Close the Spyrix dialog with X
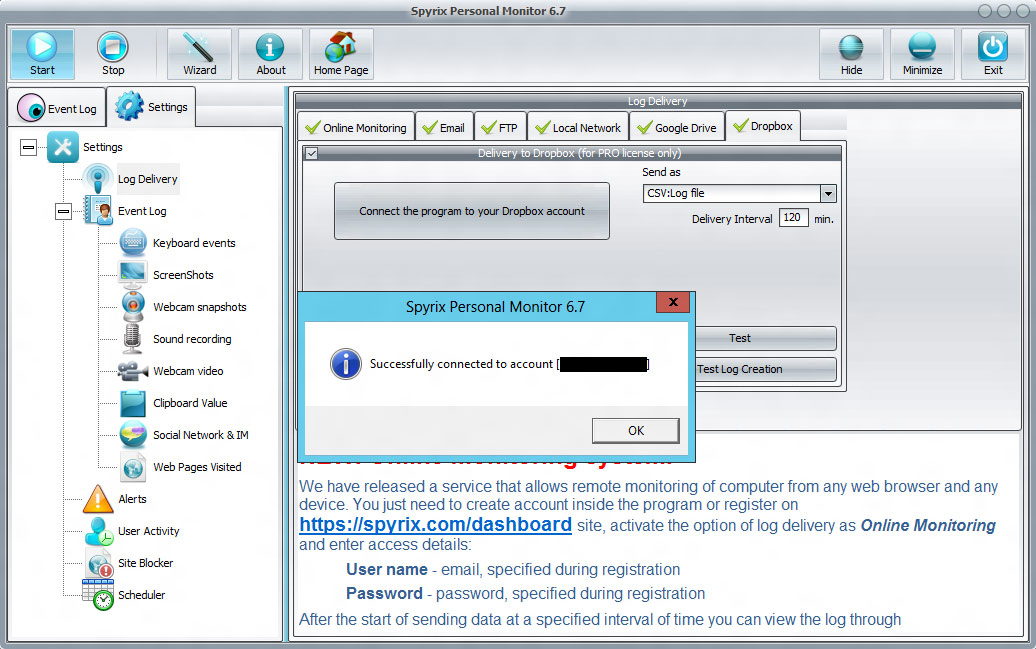This screenshot has height=649, width=1036. pyautogui.click(x=673, y=302)
